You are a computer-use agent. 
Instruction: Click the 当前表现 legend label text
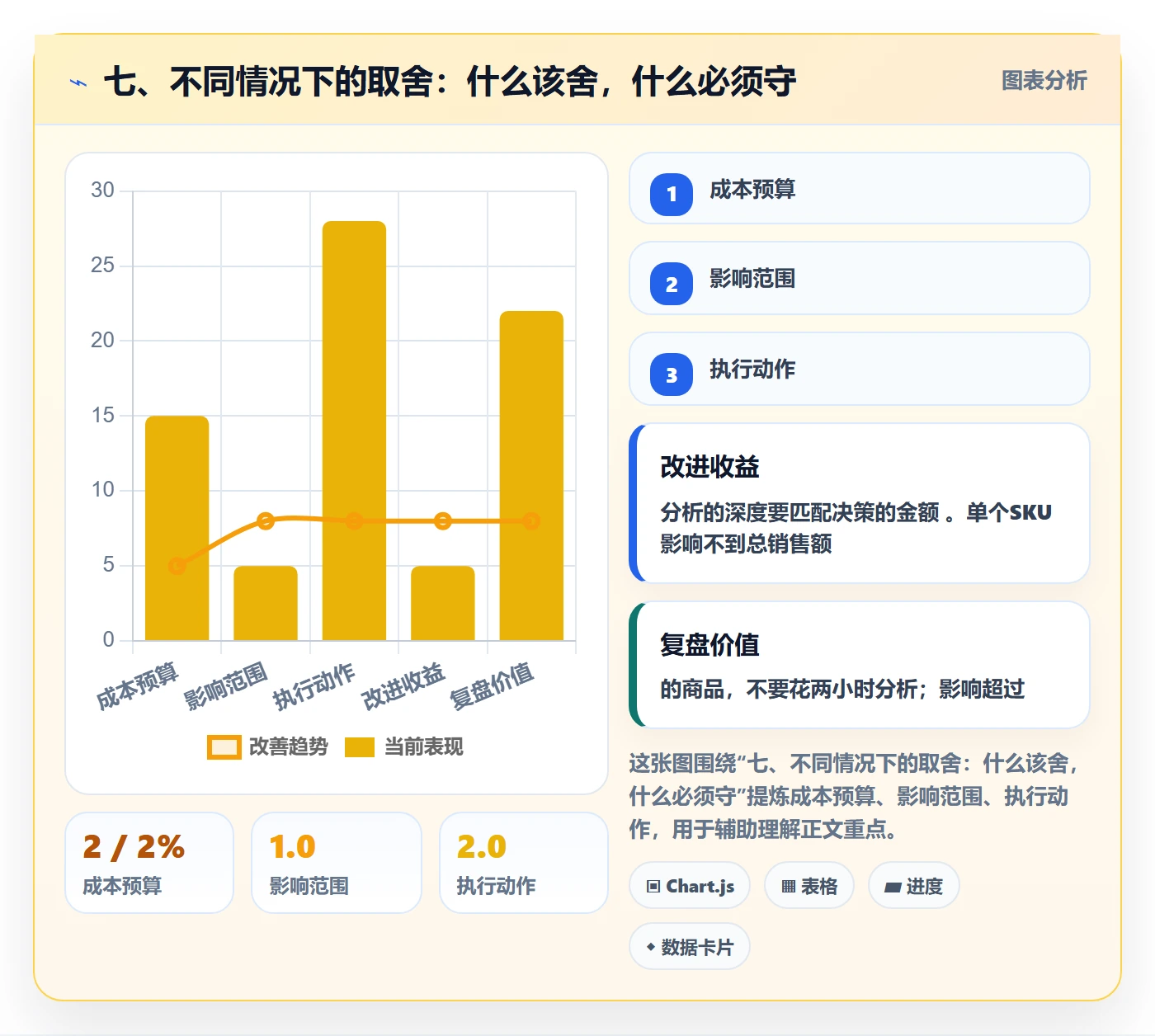coord(423,746)
